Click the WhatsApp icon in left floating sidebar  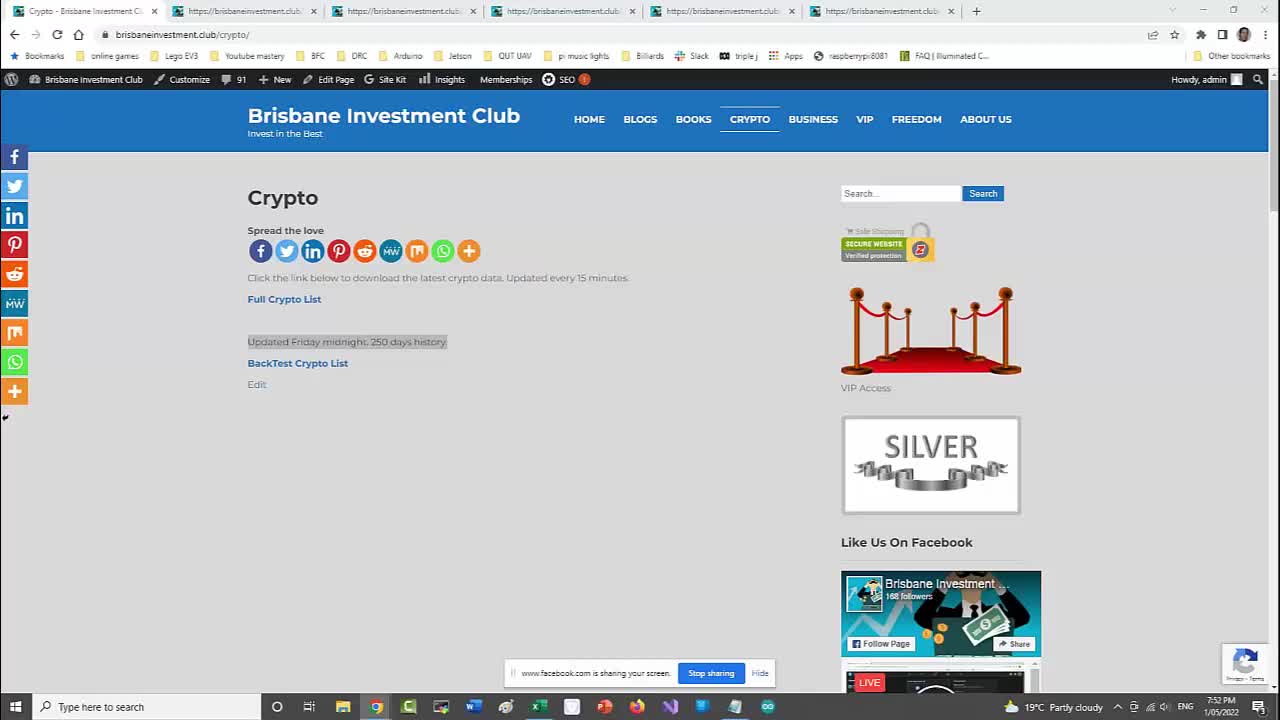click(x=14, y=362)
